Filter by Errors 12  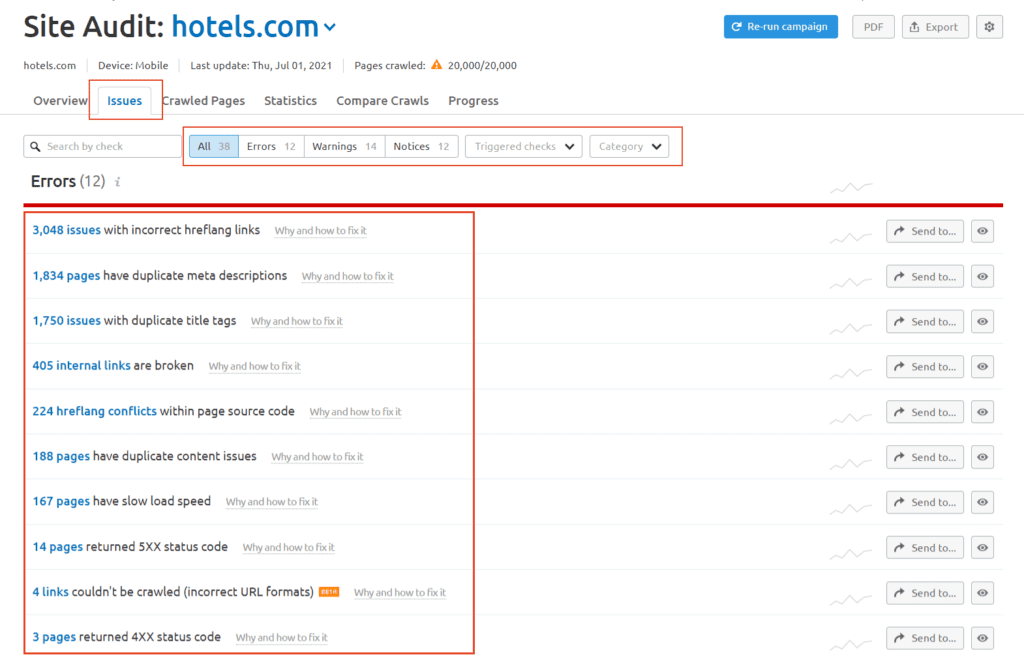(x=271, y=146)
